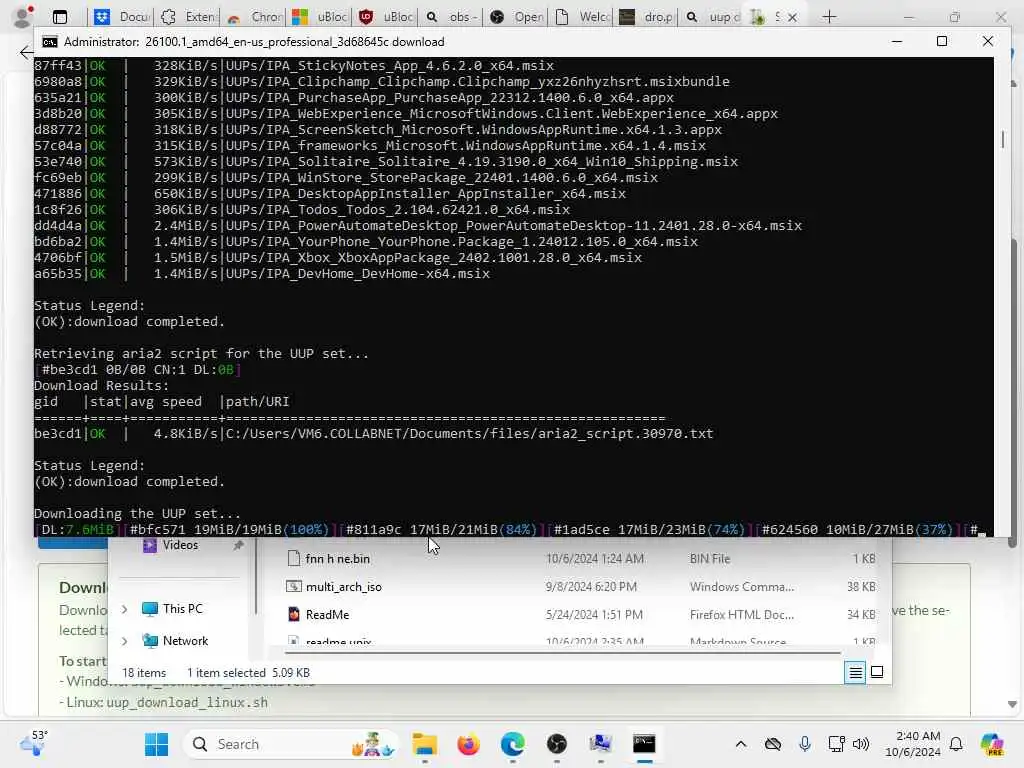Switch to the Welc browser tab
The height and width of the screenshot is (768, 1024).
pyautogui.click(x=583, y=17)
